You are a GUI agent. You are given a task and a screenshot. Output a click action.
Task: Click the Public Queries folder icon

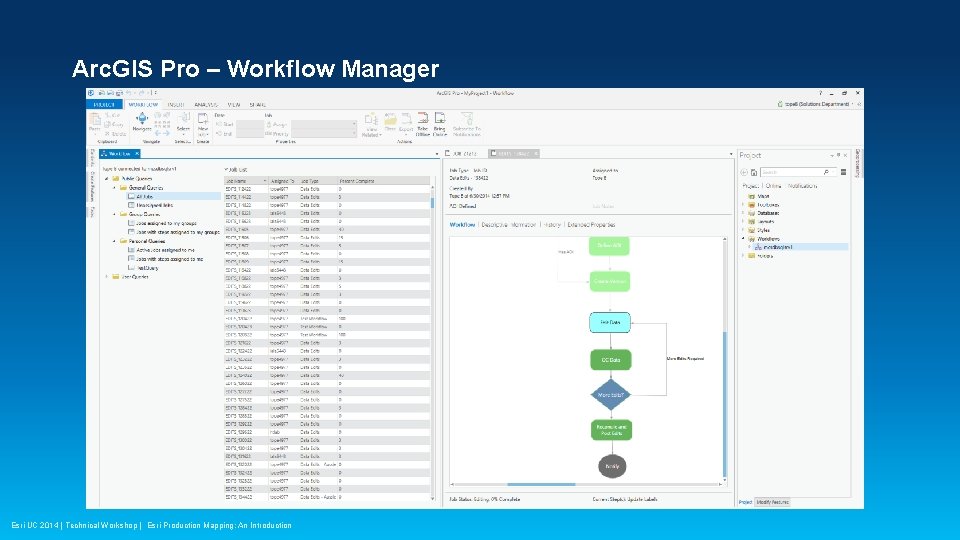tap(116, 179)
